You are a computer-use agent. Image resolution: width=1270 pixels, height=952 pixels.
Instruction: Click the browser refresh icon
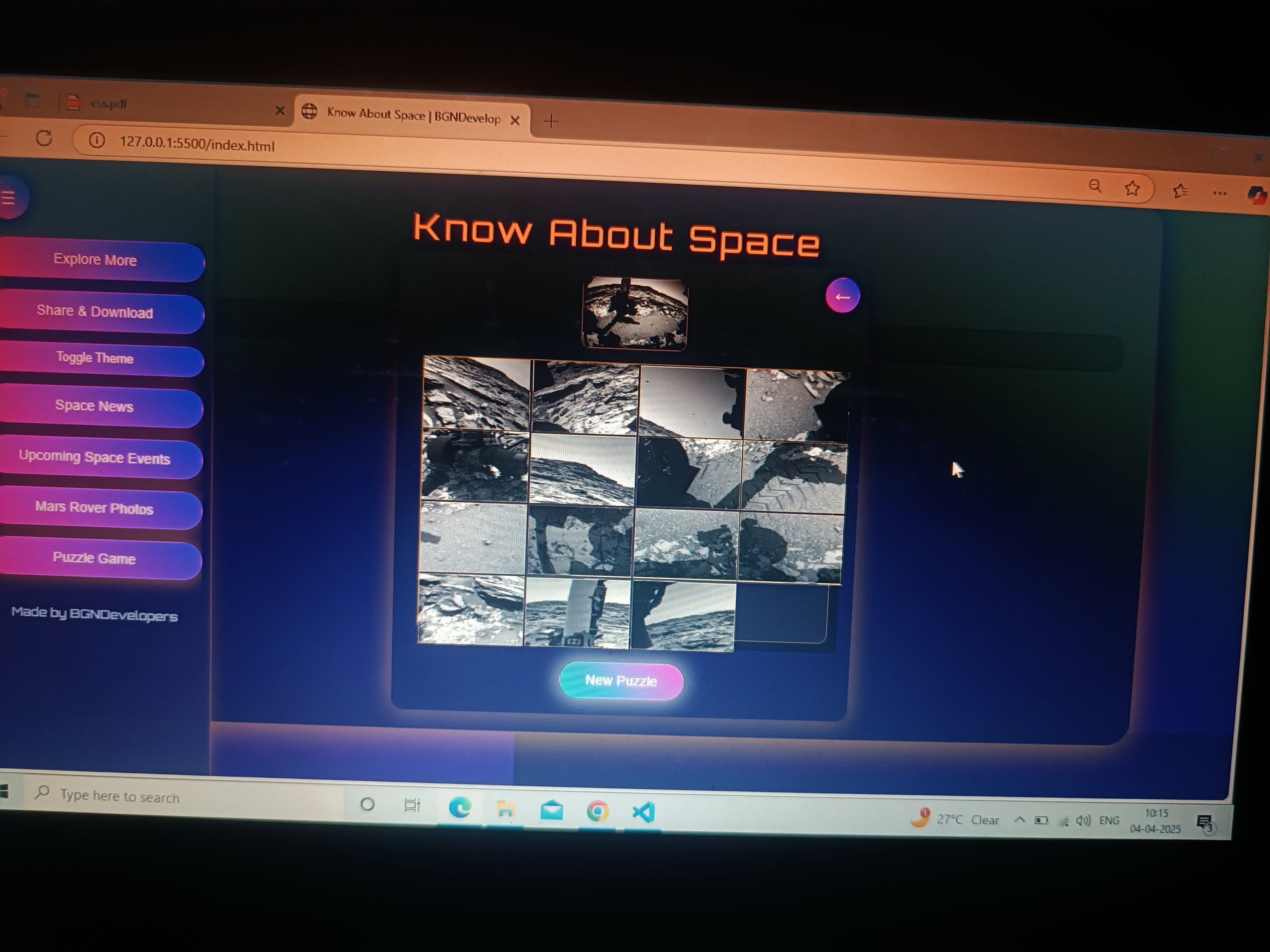coord(44,138)
